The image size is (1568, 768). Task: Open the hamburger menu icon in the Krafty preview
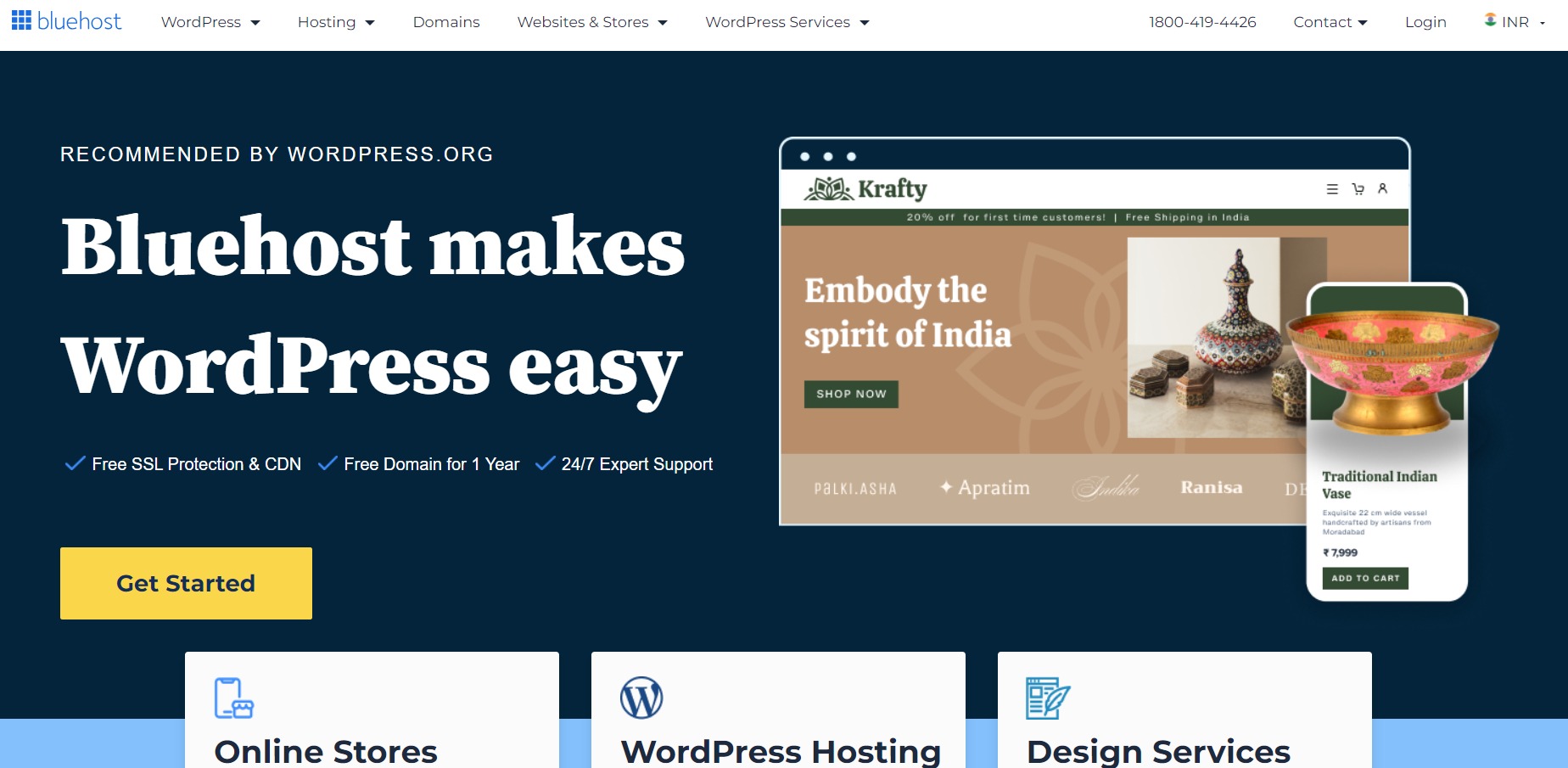[1332, 189]
